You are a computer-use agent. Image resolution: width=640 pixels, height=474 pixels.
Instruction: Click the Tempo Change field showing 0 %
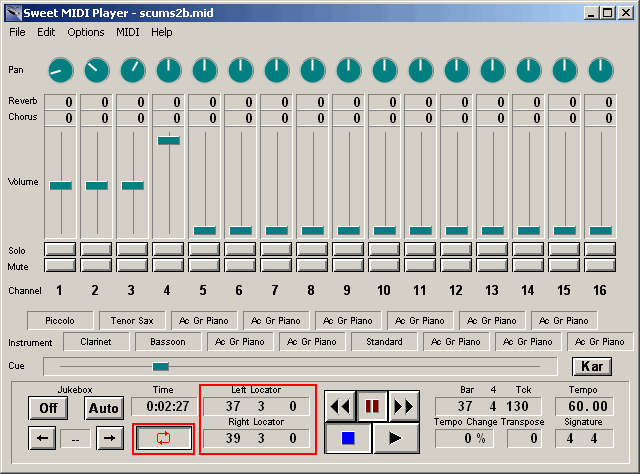pyautogui.click(x=464, y=438)
